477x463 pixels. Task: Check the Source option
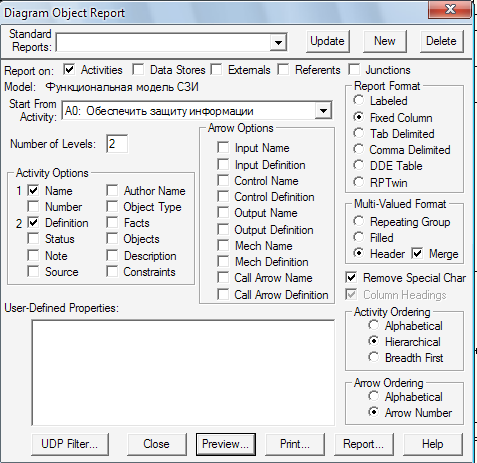[33, 272]
